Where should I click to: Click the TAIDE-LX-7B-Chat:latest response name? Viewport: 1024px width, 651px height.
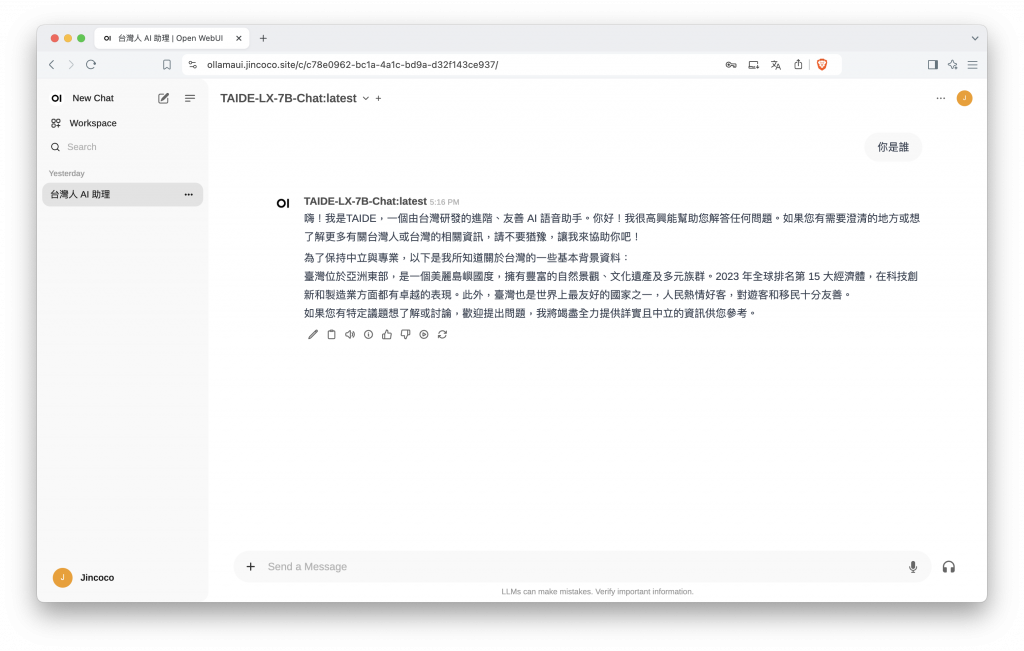tap(365, 201)
